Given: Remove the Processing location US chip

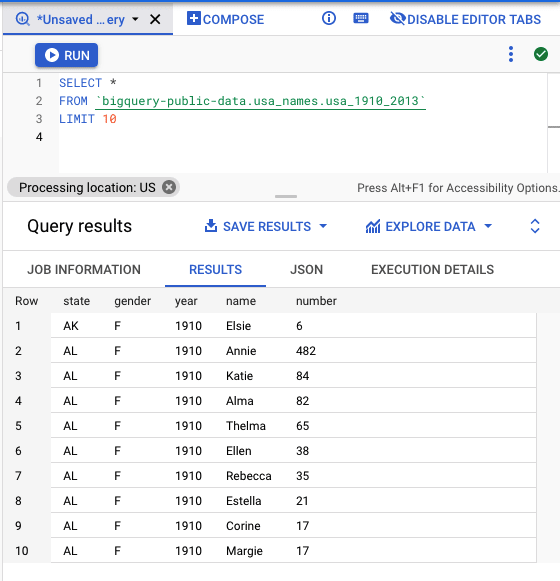Looking at the screenshot, I should click(x=169, y=187).
